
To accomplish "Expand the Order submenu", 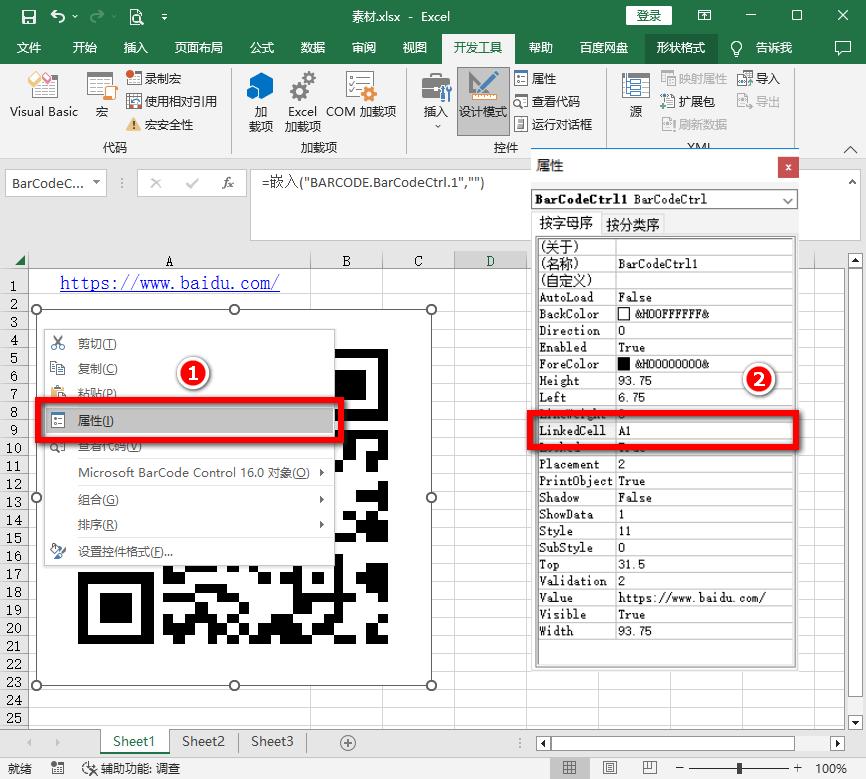I will 189,524.
